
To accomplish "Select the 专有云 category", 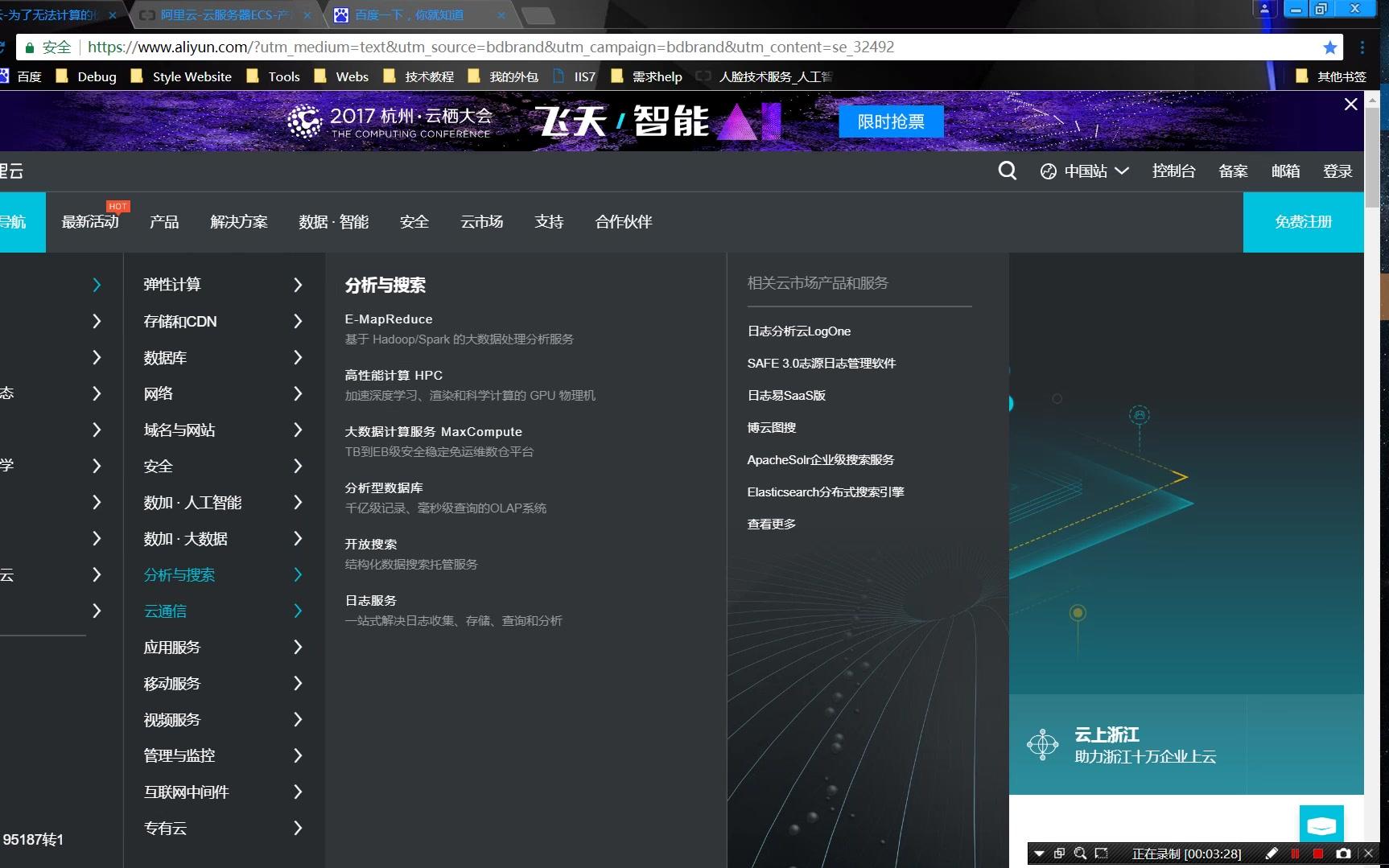I will 223,828.
